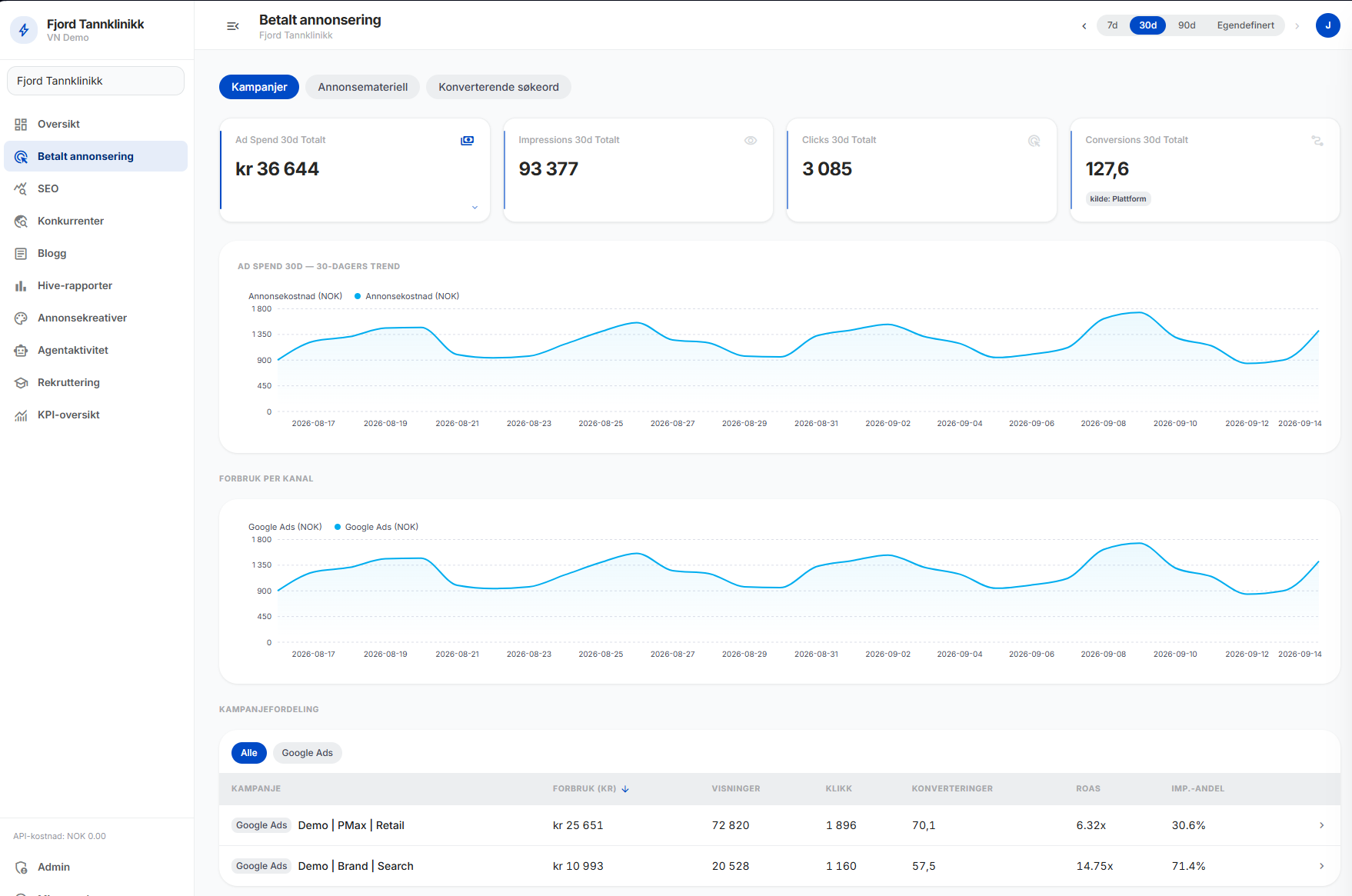Click the Agentaktivitet robot icon
1352x896 pixels.
21,351
